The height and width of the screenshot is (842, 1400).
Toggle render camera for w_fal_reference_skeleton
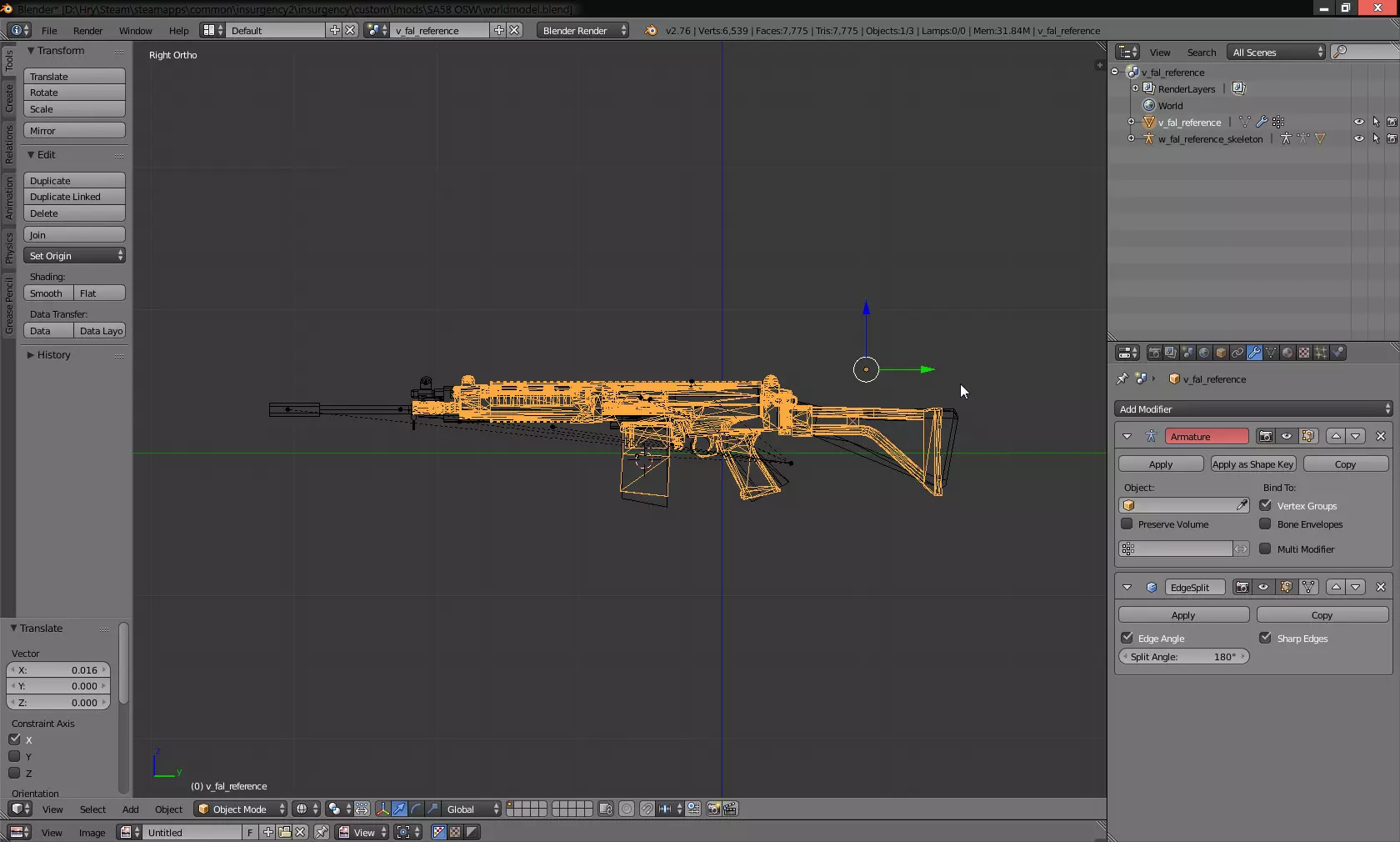click(1392, 138)
